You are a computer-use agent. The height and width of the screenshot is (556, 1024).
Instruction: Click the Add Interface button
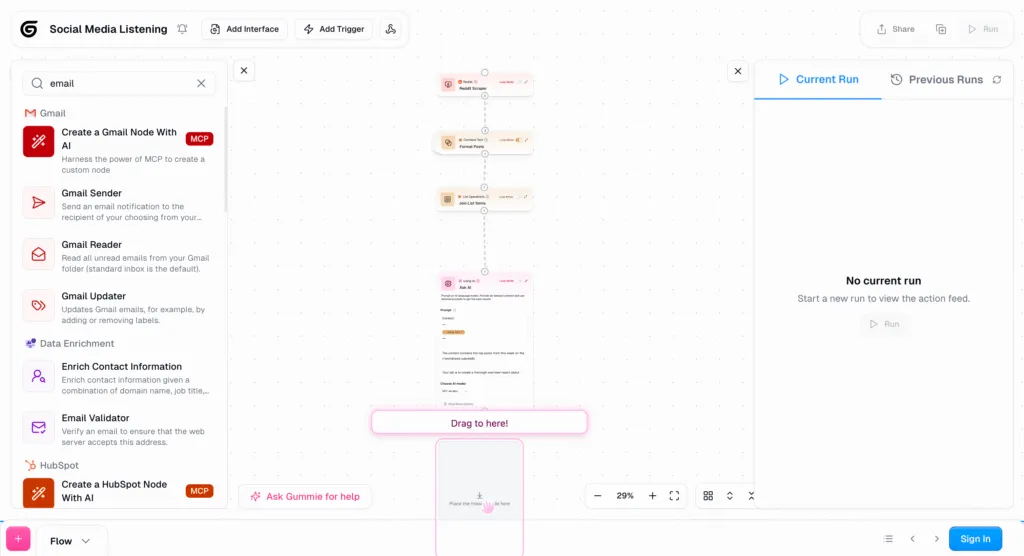click(x=244, y=29)
